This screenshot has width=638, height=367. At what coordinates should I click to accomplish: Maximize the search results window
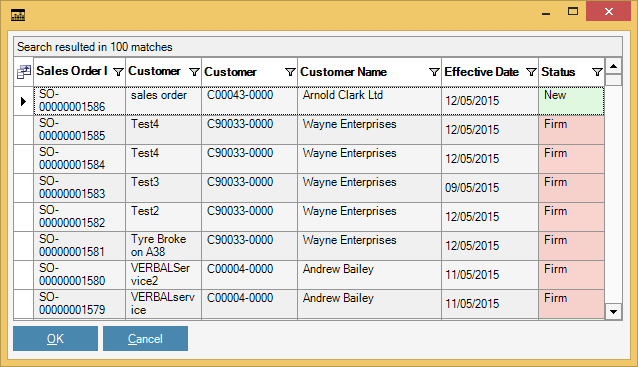pos(573,11)
